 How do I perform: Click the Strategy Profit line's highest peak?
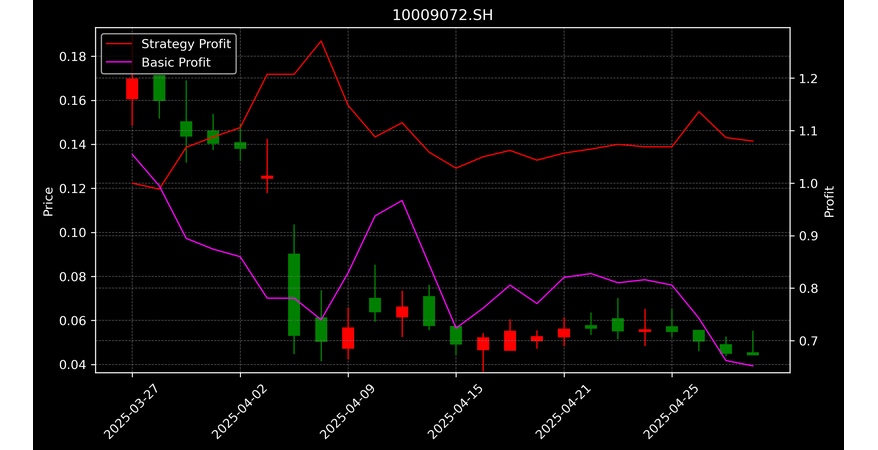[321, 41]
